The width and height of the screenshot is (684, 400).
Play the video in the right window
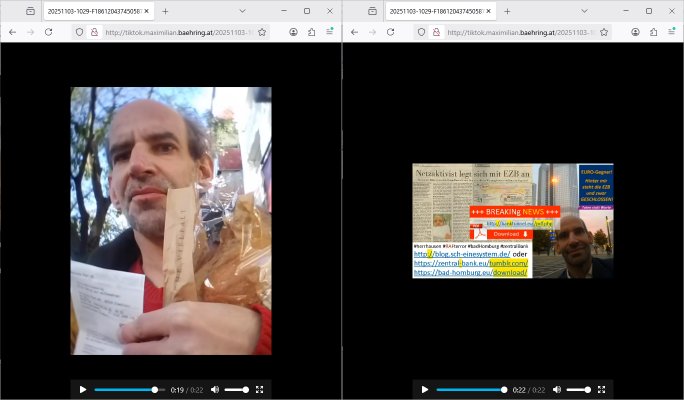(x=425, y=389)
